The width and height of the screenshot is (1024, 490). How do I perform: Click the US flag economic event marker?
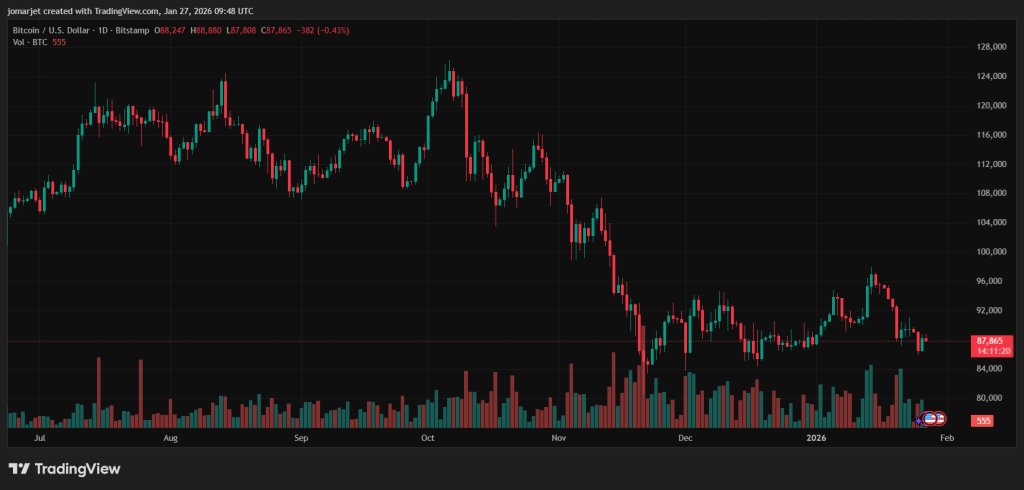[x=930, y=417]
